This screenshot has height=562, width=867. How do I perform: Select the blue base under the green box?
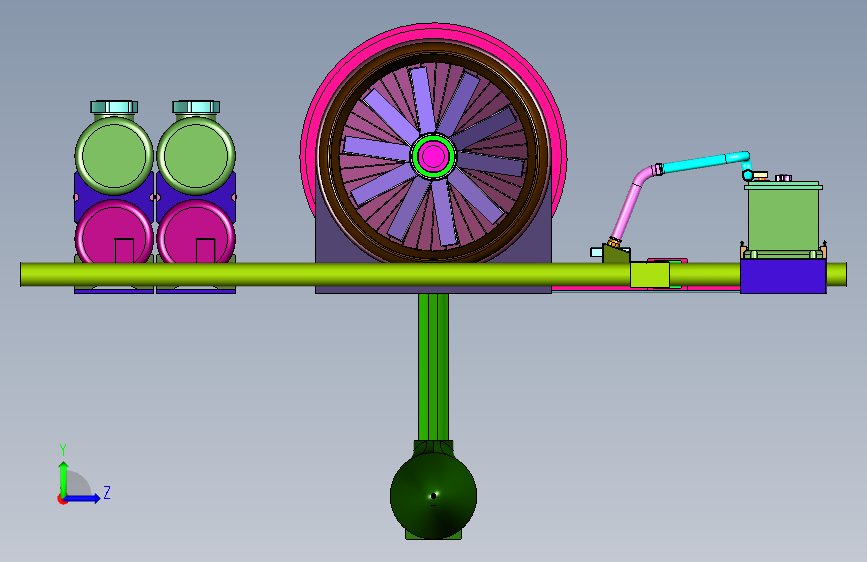(783, 277)
